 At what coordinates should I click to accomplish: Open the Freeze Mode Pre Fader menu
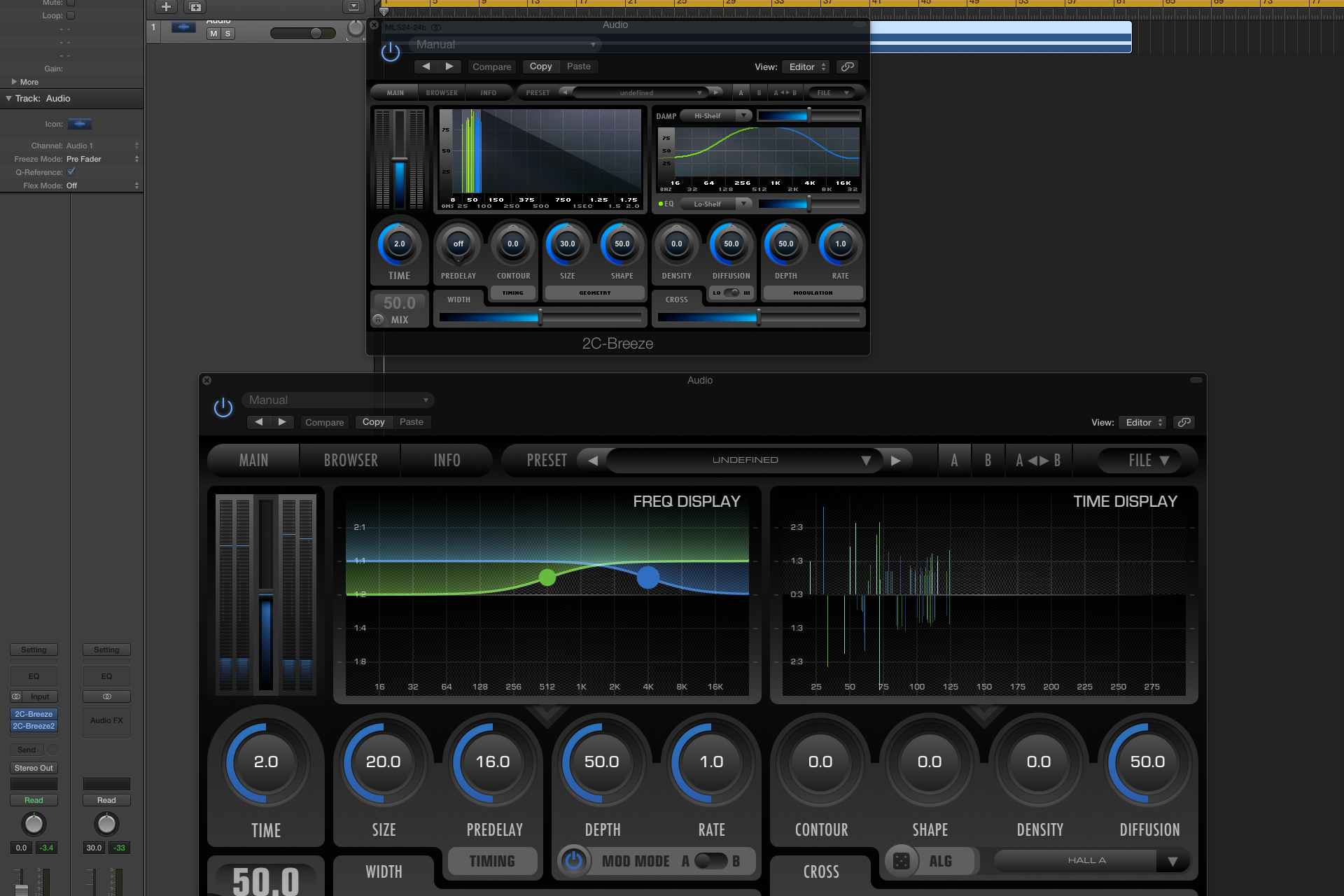pyautogui.click(x=103, y=159)
